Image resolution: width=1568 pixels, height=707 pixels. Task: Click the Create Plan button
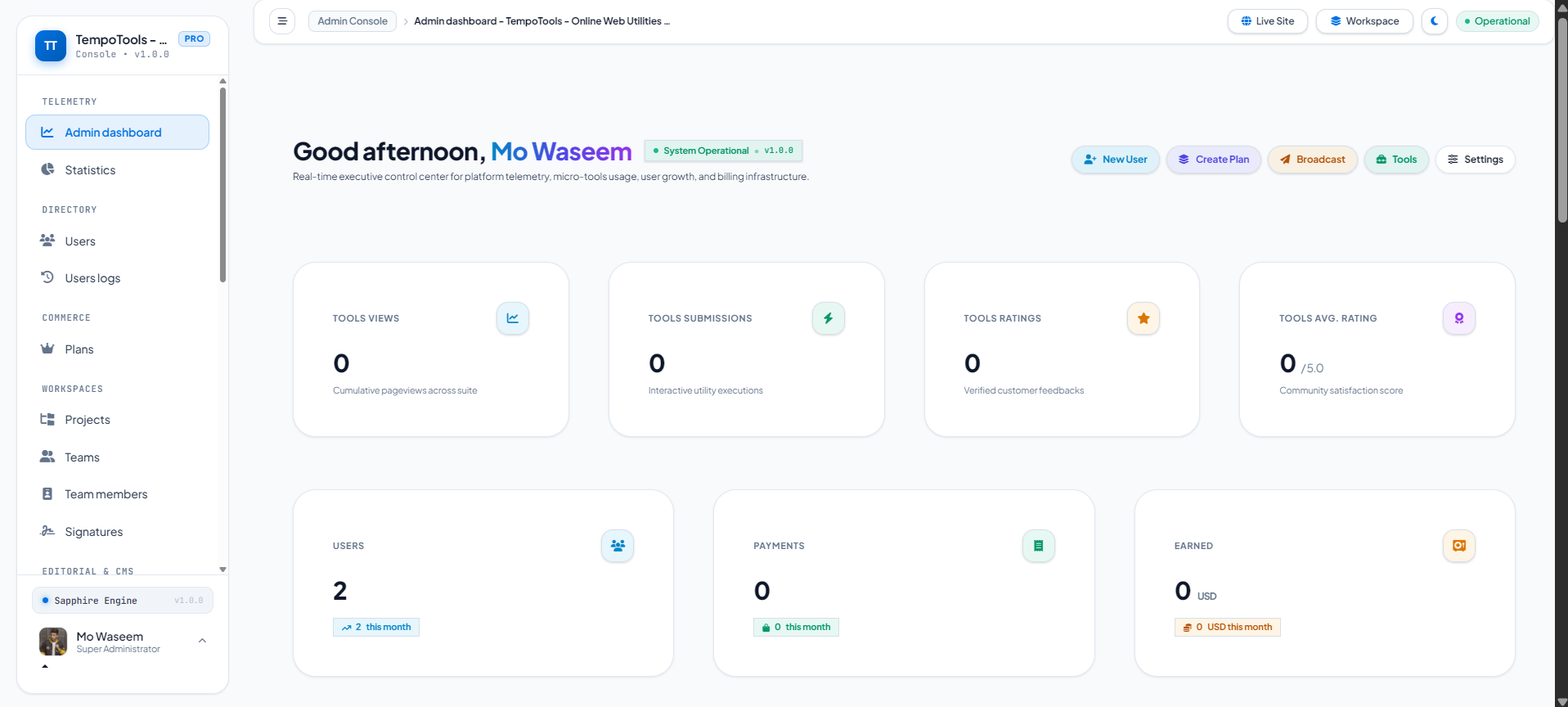(1214, 160)
